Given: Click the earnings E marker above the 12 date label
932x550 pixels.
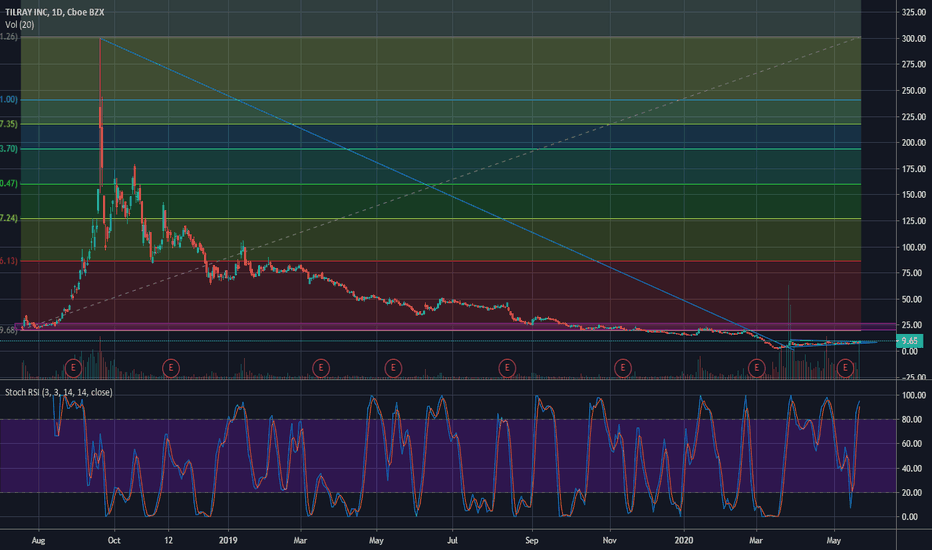Looking at the screenshot, I should click(171, 368).
